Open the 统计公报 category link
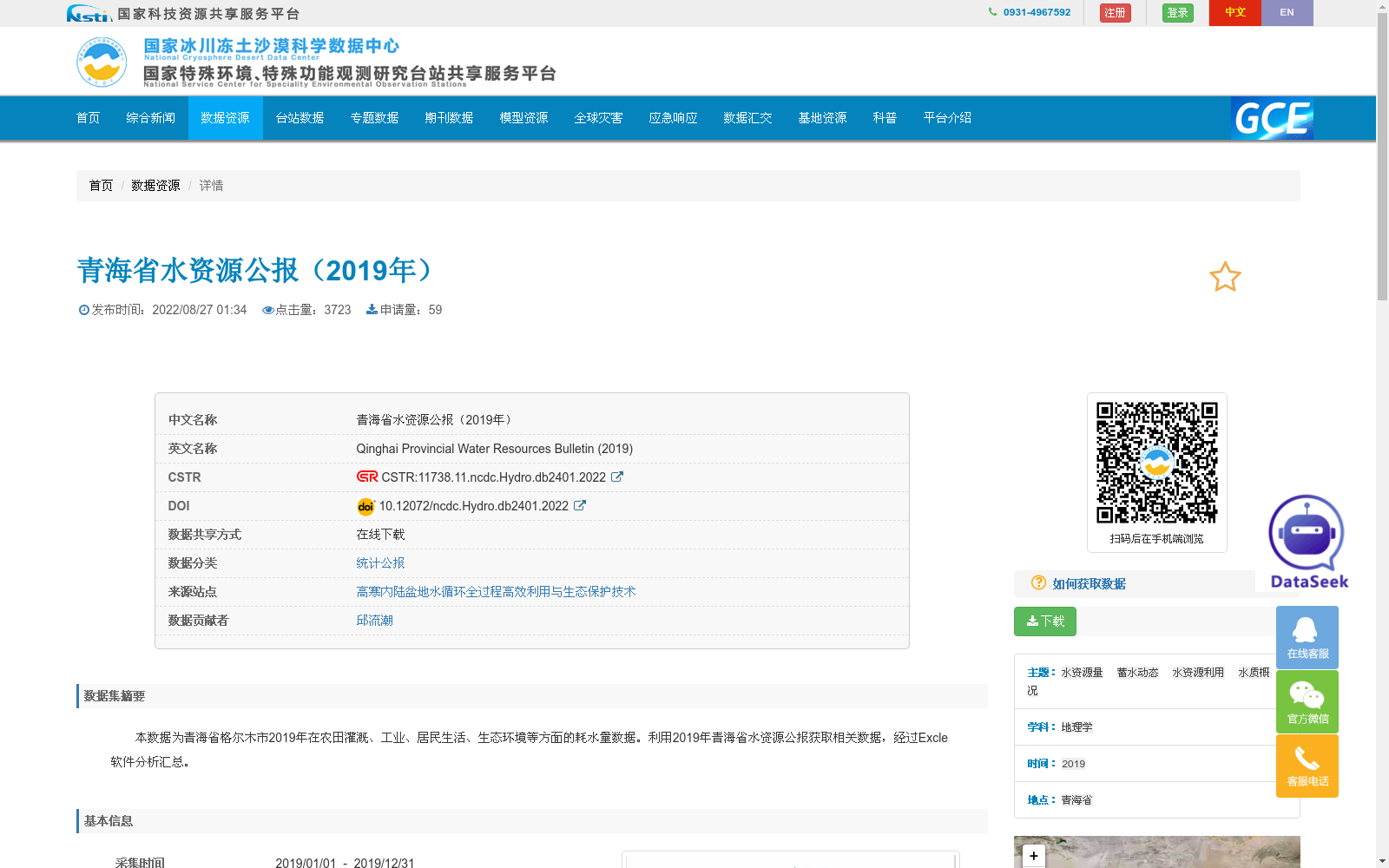Screen dimensions: 1389x868 380,562
